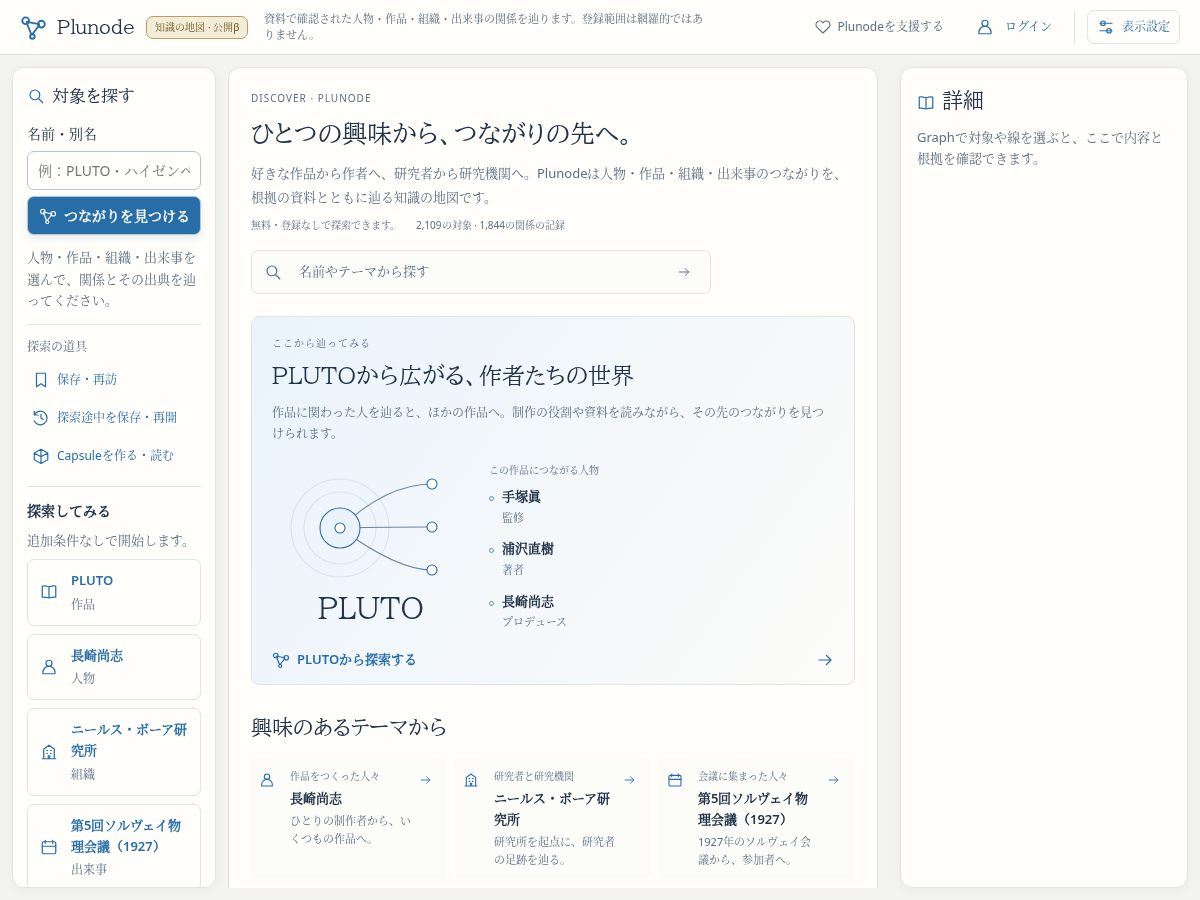Click the person icon on the 作品をつくった人々 card
The width and height of the screenshot is (1200, 900).
pos(267,780)
